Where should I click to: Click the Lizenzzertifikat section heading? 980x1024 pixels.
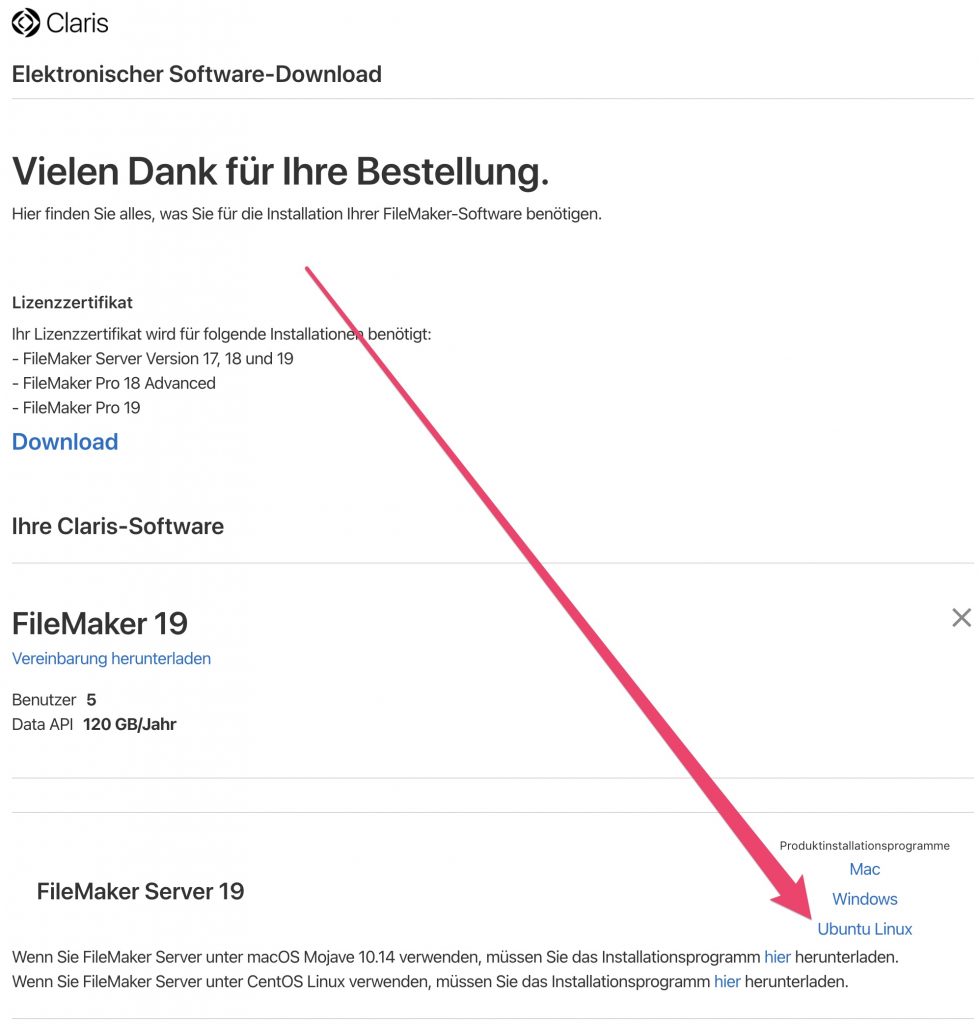72,302
